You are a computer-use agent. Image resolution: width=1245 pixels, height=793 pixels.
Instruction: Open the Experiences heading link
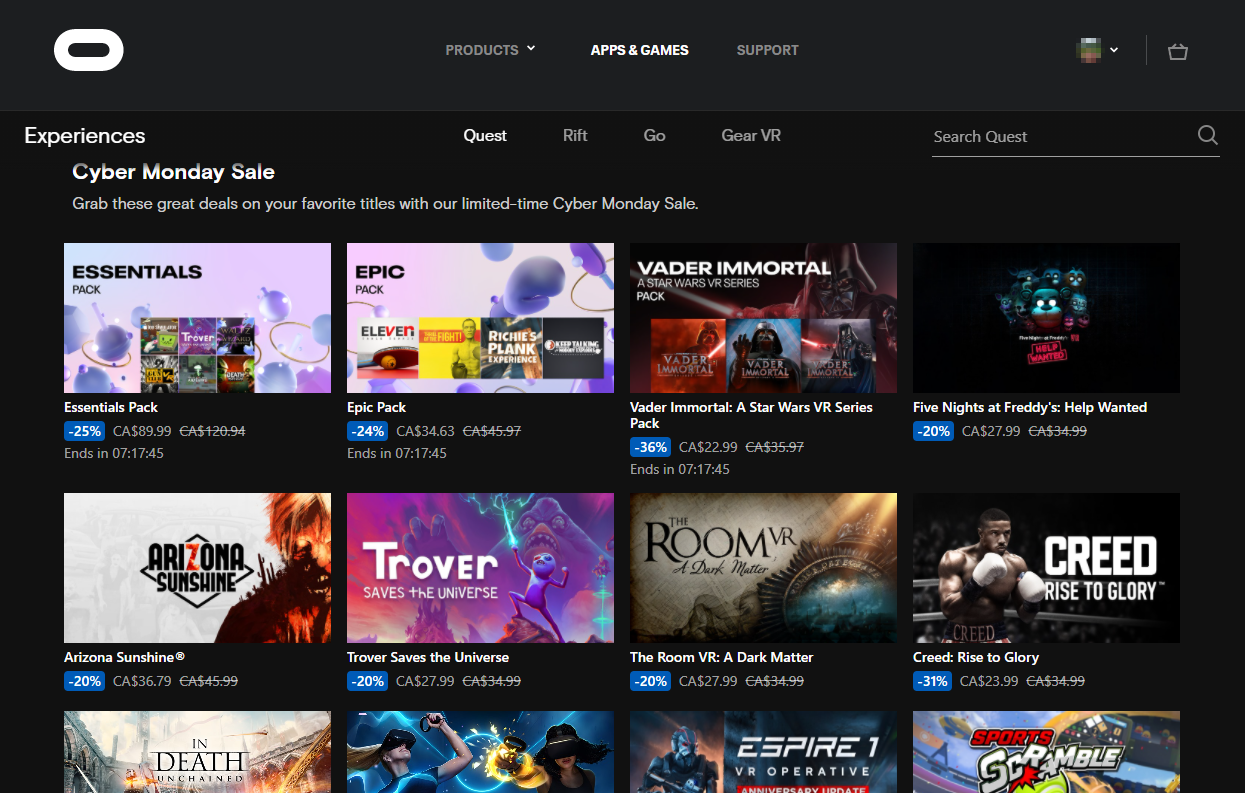point(85,136)
